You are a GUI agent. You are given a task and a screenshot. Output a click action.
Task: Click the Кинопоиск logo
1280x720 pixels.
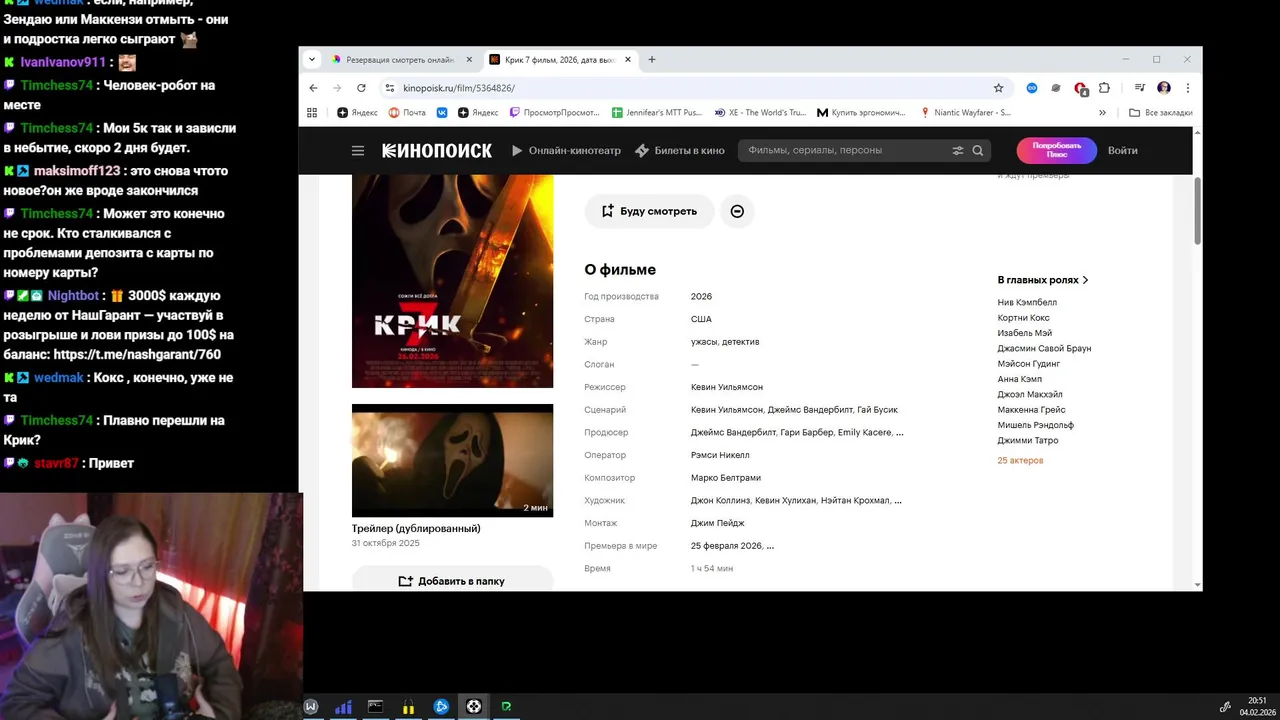pyautogui.click(x=437, y=151)
